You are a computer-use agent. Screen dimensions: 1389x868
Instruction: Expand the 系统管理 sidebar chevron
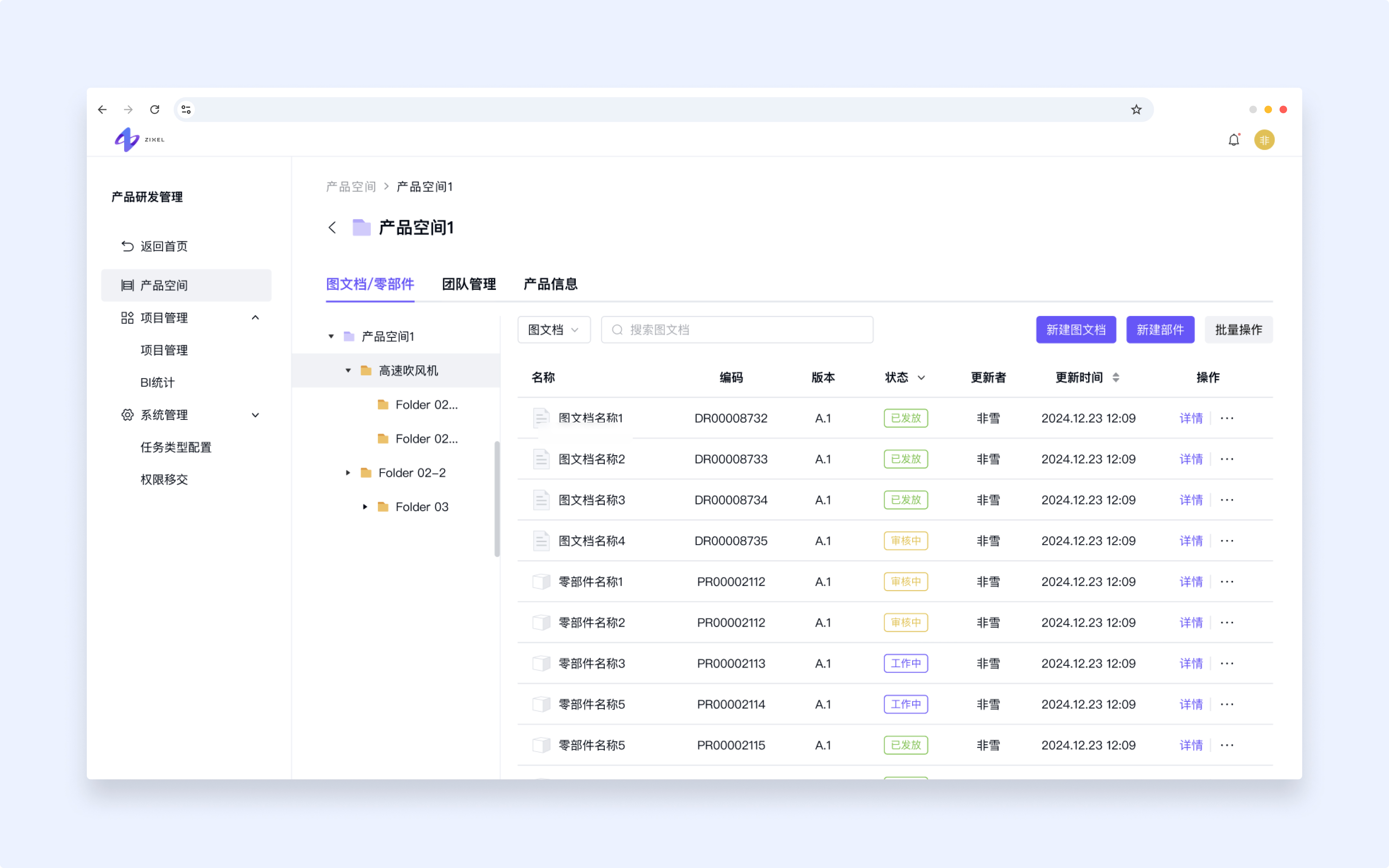coord(255,414)
